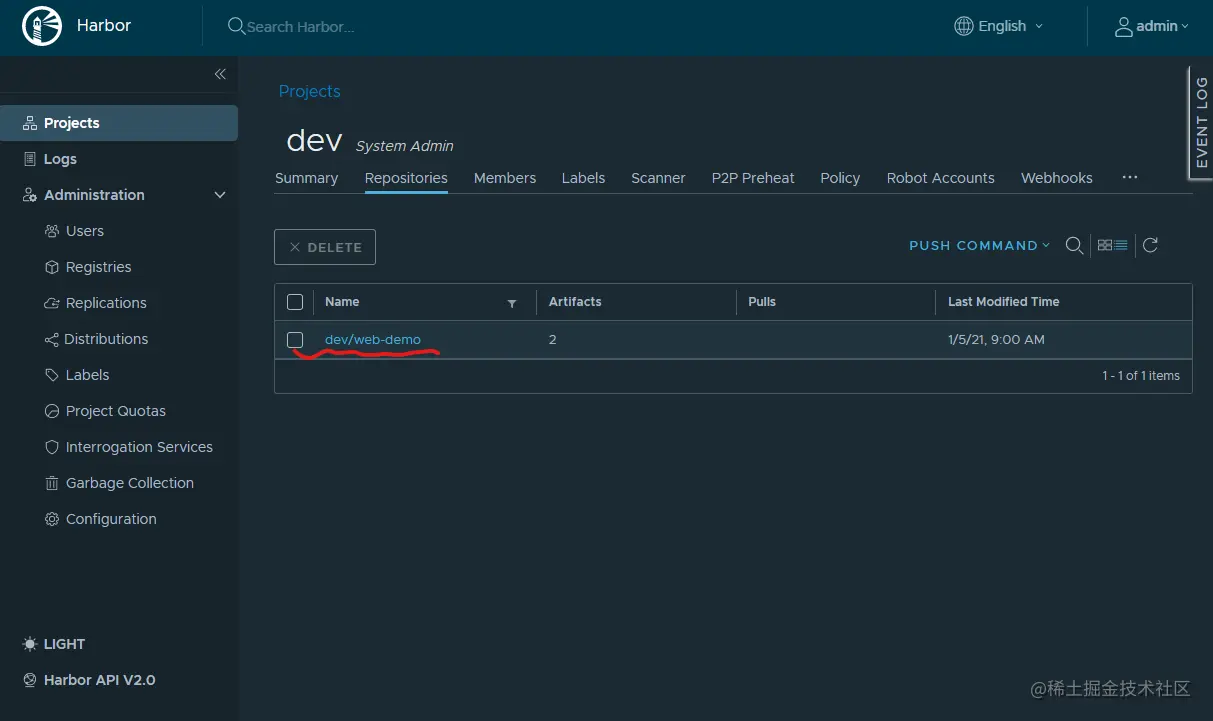Click the Logs sidebar icon
Viewport: 1213px width, 721px height.
(x=30, y=159)
